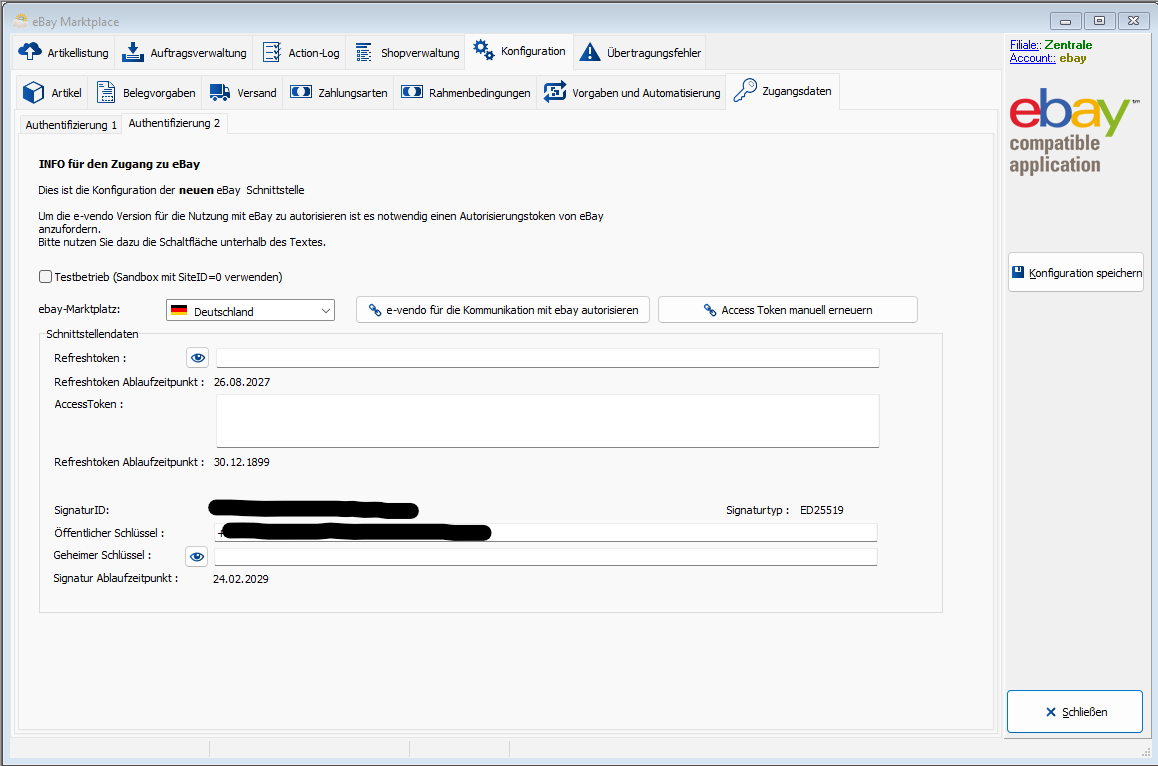This screenshot has width=1158, height=766.
Task: Click the Artikellistung cloud upload icon
Action: click(x=30, y=52)
